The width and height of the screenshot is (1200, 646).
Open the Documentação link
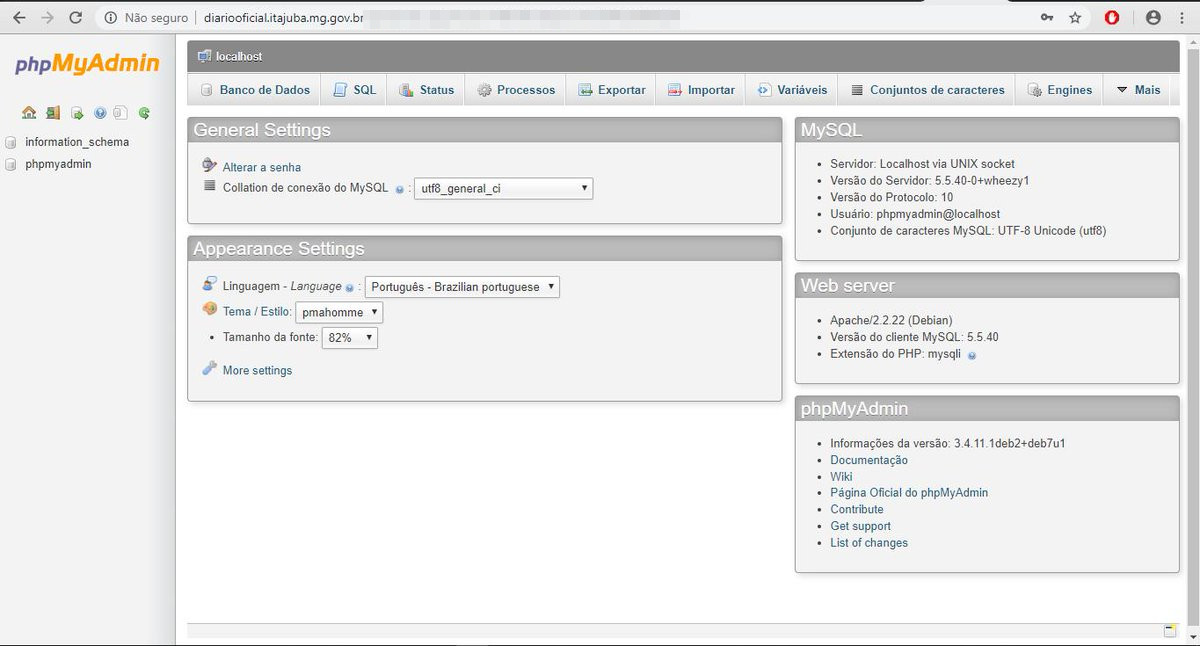click(869, 460)
